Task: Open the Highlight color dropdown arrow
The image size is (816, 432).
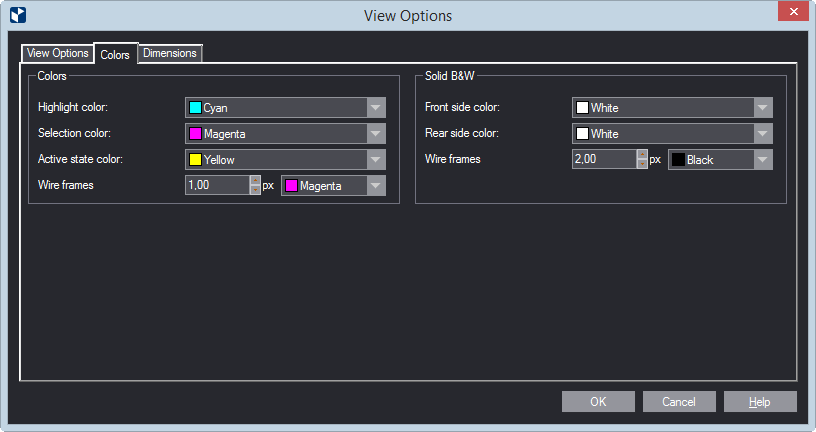Action: [x=376, y=108]
